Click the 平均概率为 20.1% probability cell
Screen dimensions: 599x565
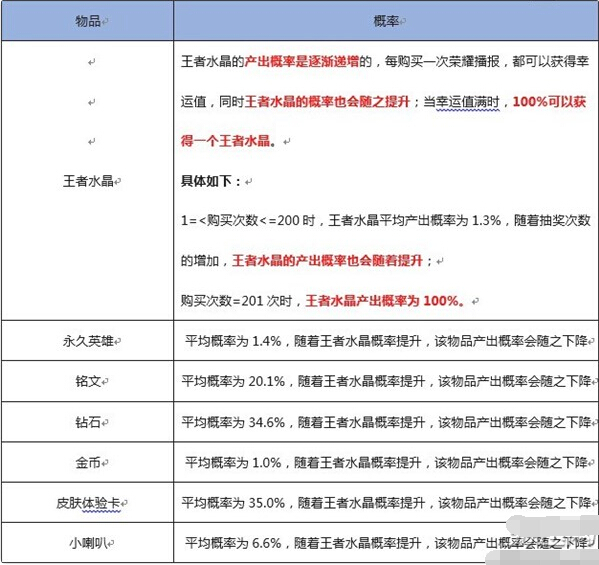pyautogui.click(x=386, y=381)
